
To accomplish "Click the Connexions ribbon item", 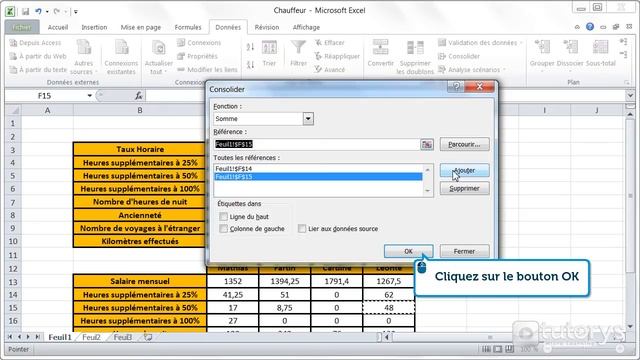I will click(199, 43).
